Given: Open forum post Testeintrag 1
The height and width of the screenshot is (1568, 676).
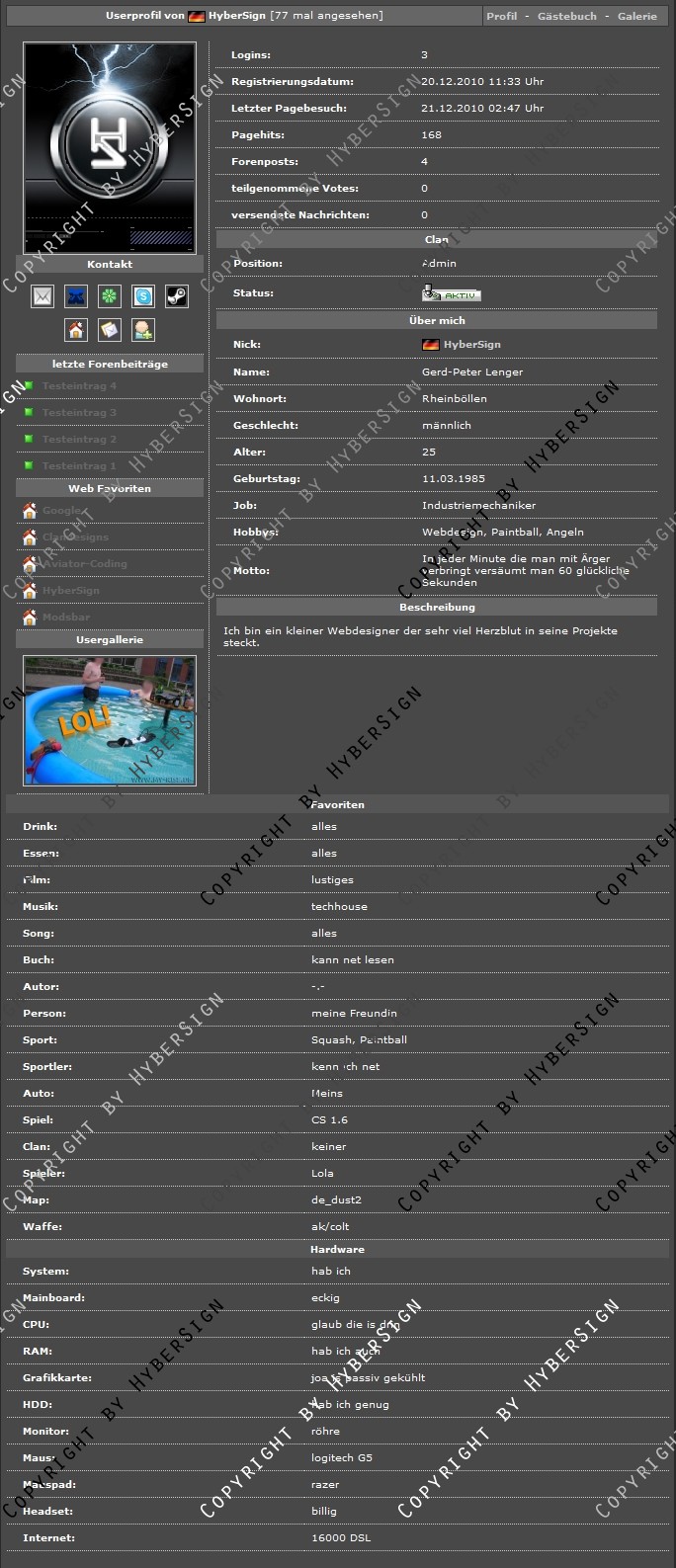Looking at the screenshot, I should point(79,465).
